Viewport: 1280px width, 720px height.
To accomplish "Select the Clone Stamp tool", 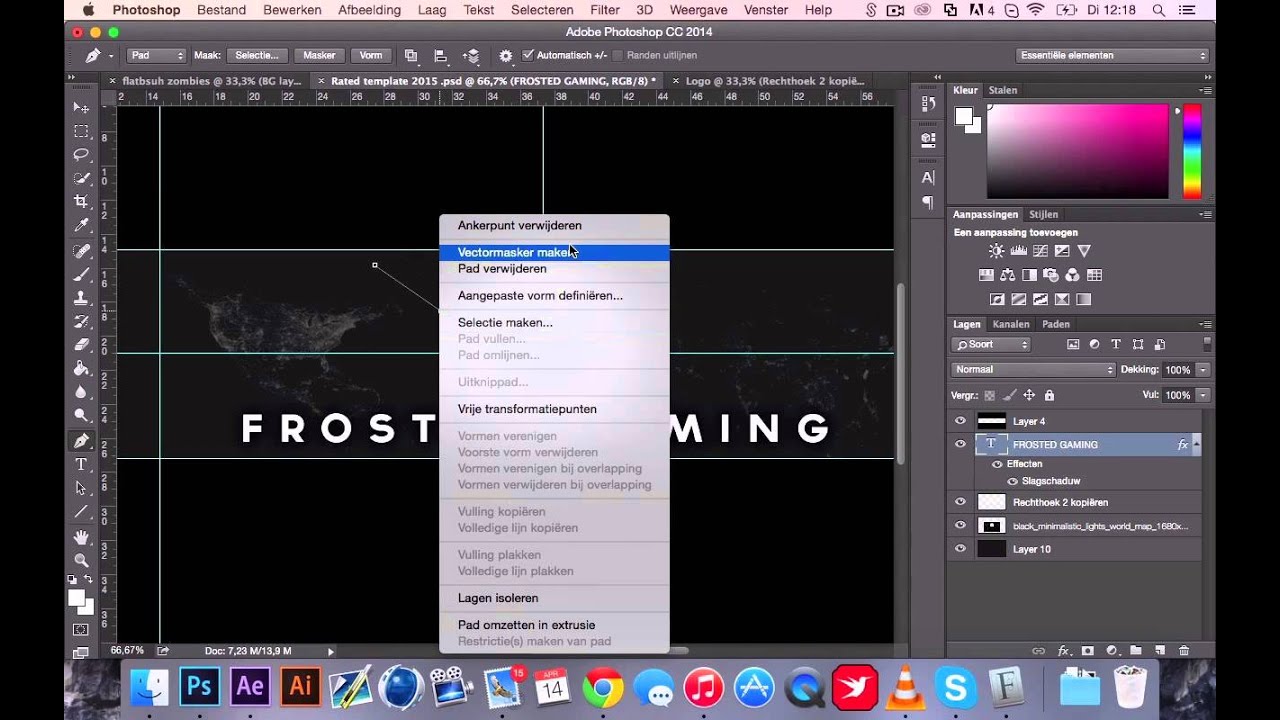I will point(81,298).
